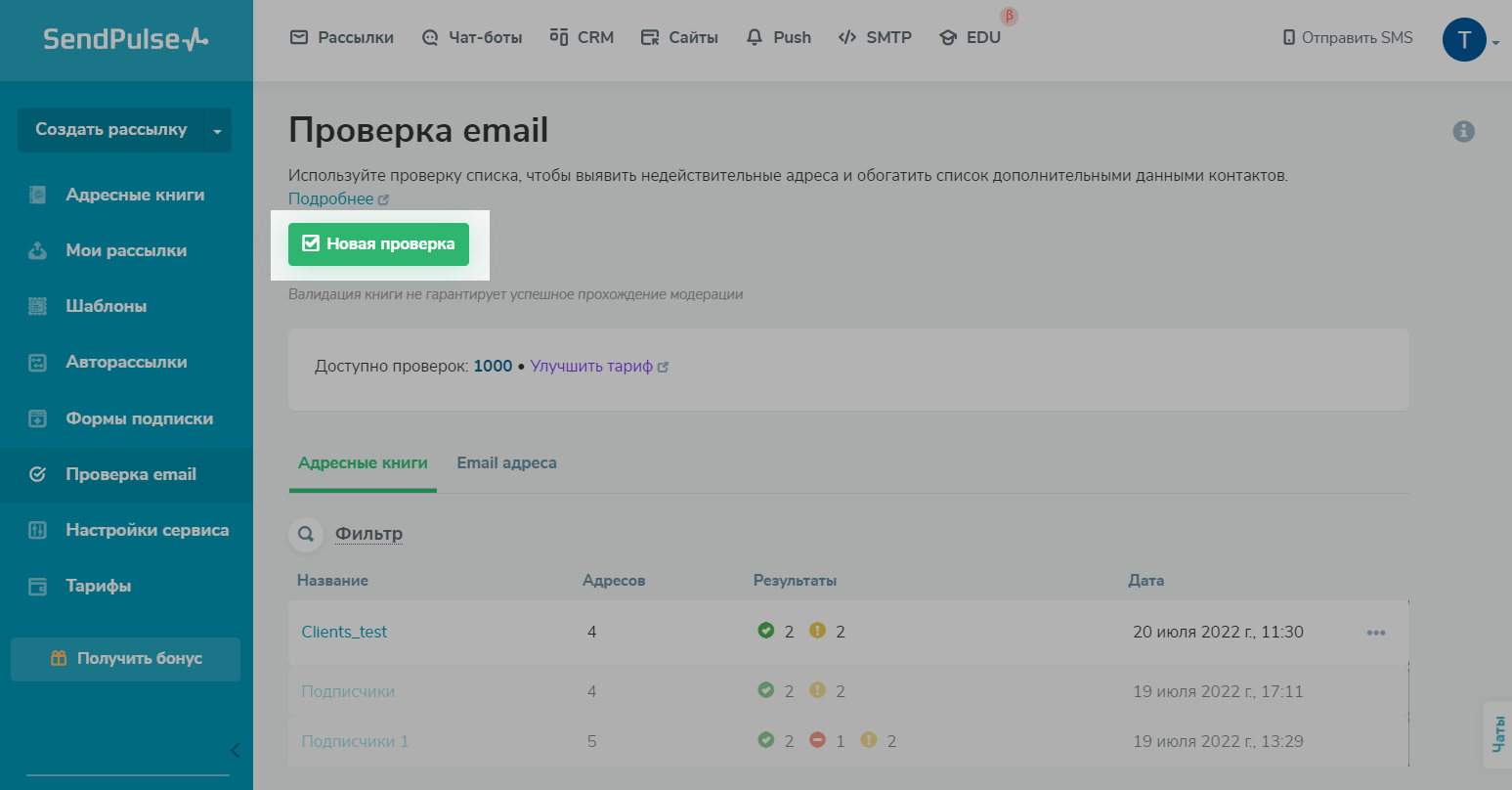Expand the Создать рассылку dropdown arrow
The height and width of the screenshot is (790, 1512).
(x=217, y=131)
